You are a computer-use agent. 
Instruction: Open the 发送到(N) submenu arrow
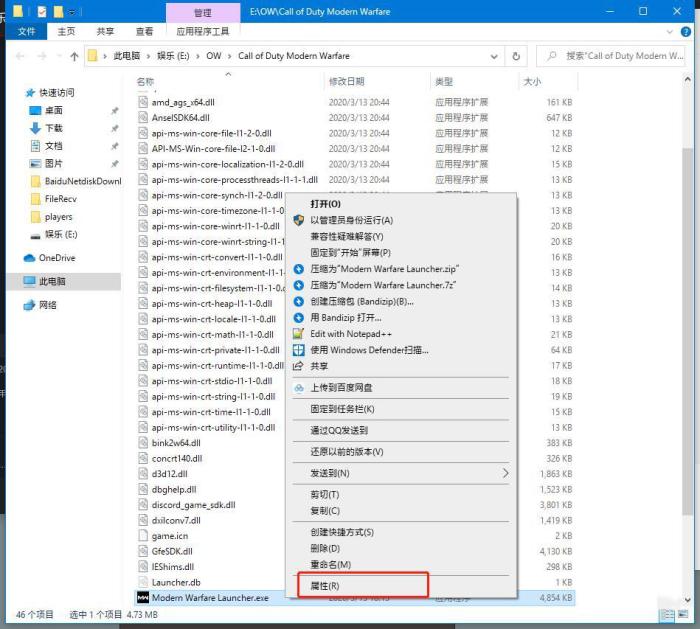click(x=505, y=473)
